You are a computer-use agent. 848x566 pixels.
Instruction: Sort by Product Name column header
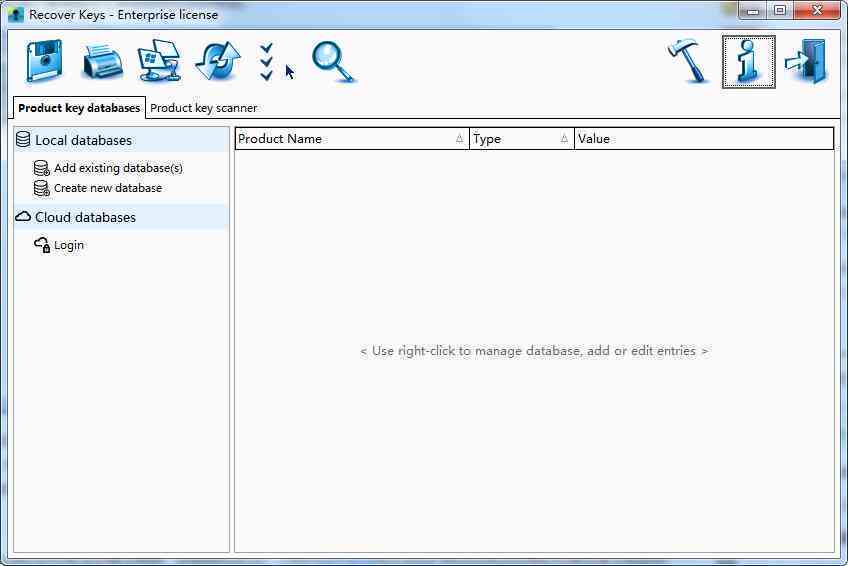pos(352,139)
